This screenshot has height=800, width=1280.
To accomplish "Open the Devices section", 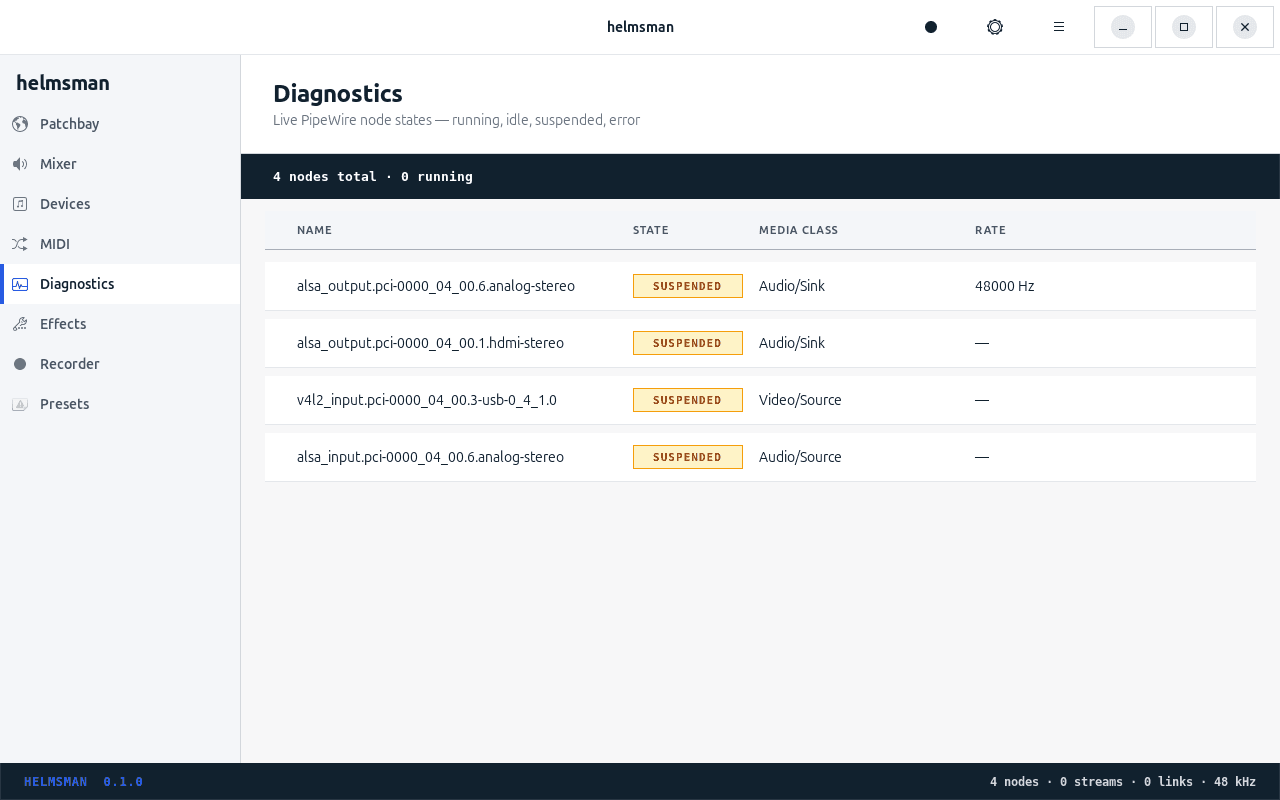I will pos(120,204).
